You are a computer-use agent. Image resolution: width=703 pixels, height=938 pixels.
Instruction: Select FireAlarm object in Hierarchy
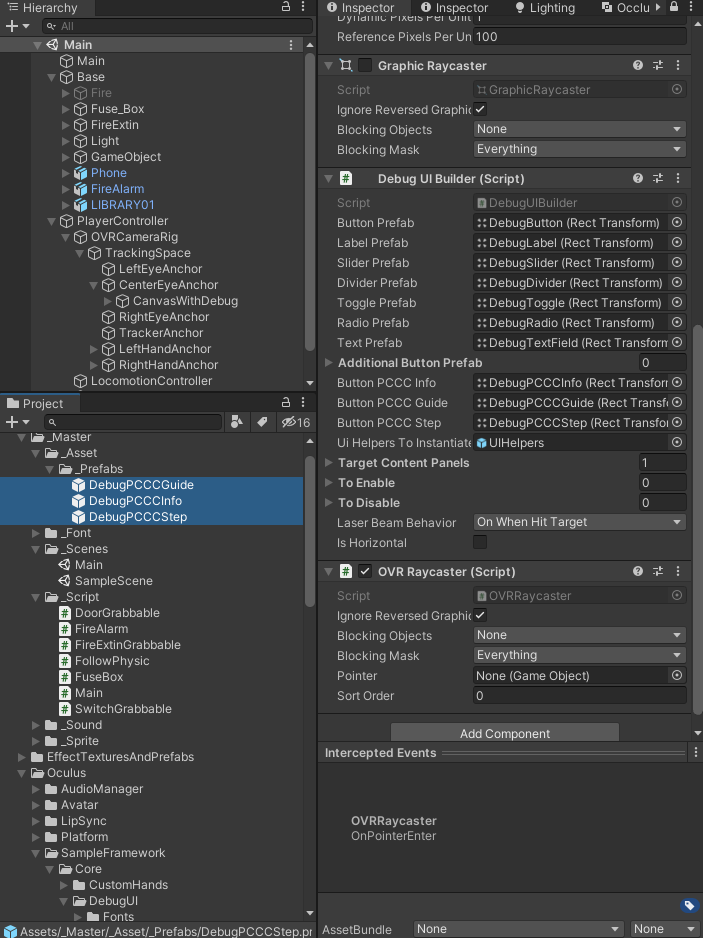pyautogui.click(x=117, y=189)
